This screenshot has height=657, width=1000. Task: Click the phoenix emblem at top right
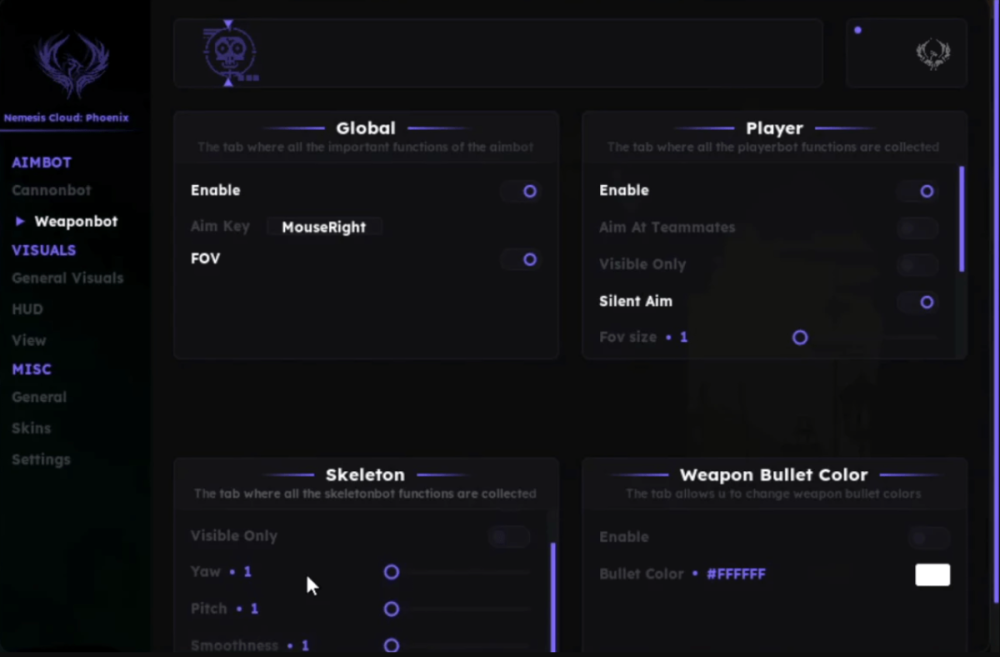coord(933,52)
